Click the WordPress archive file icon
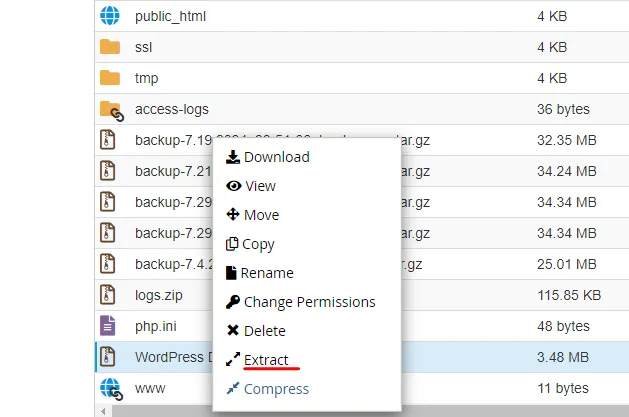629x417 pixels. [x=108, y=356]
